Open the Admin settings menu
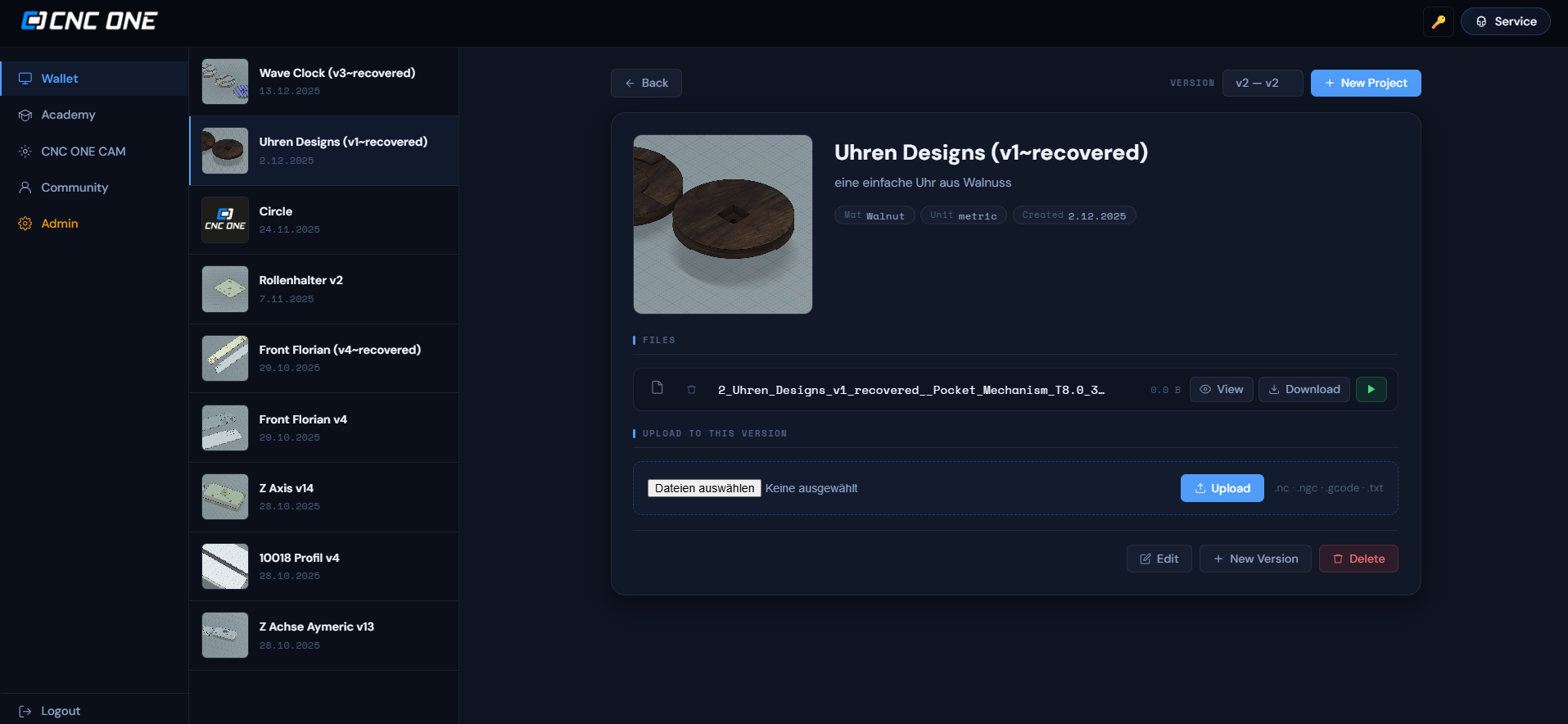The image size is (1568, 724). [60, 224]
